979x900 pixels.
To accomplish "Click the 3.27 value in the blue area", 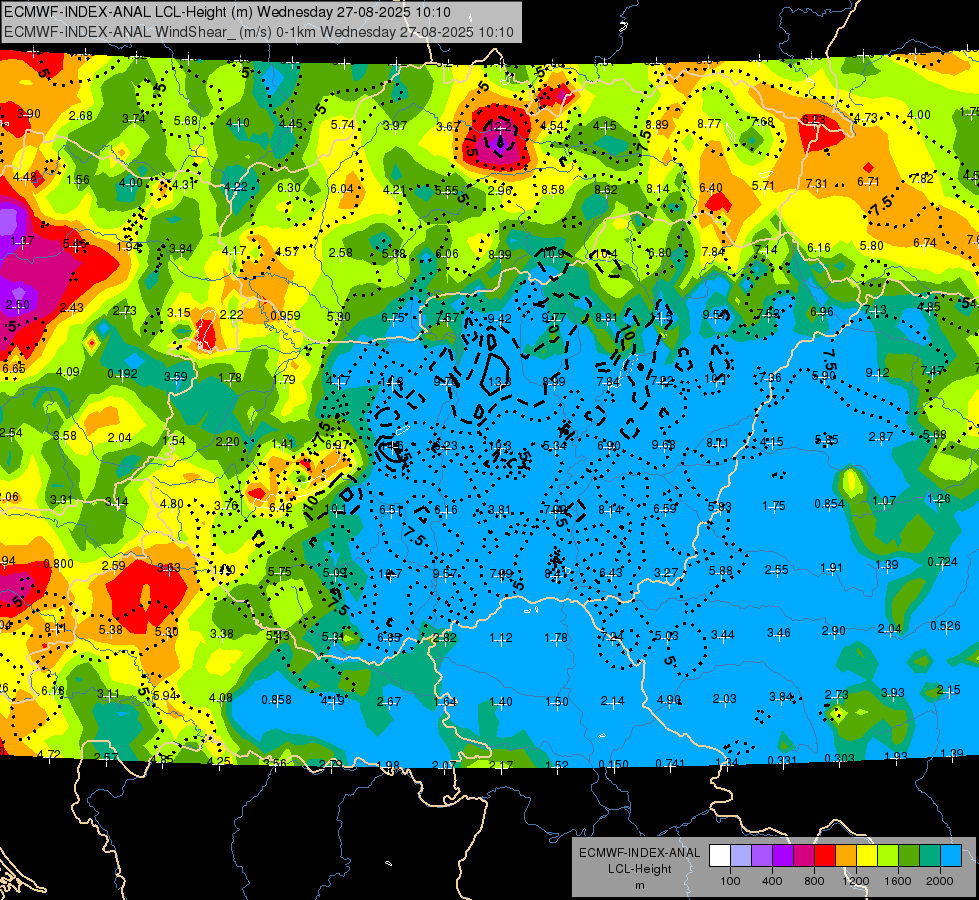I will (x=666, y=572).
